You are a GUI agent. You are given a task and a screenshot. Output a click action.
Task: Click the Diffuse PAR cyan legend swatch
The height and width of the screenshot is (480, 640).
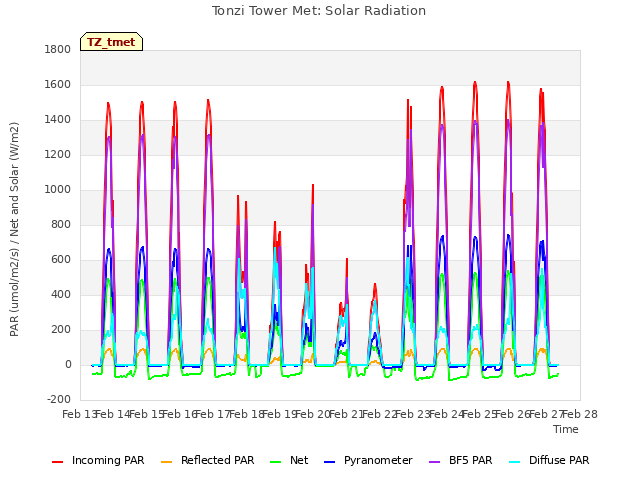click(x=515, y=462)
